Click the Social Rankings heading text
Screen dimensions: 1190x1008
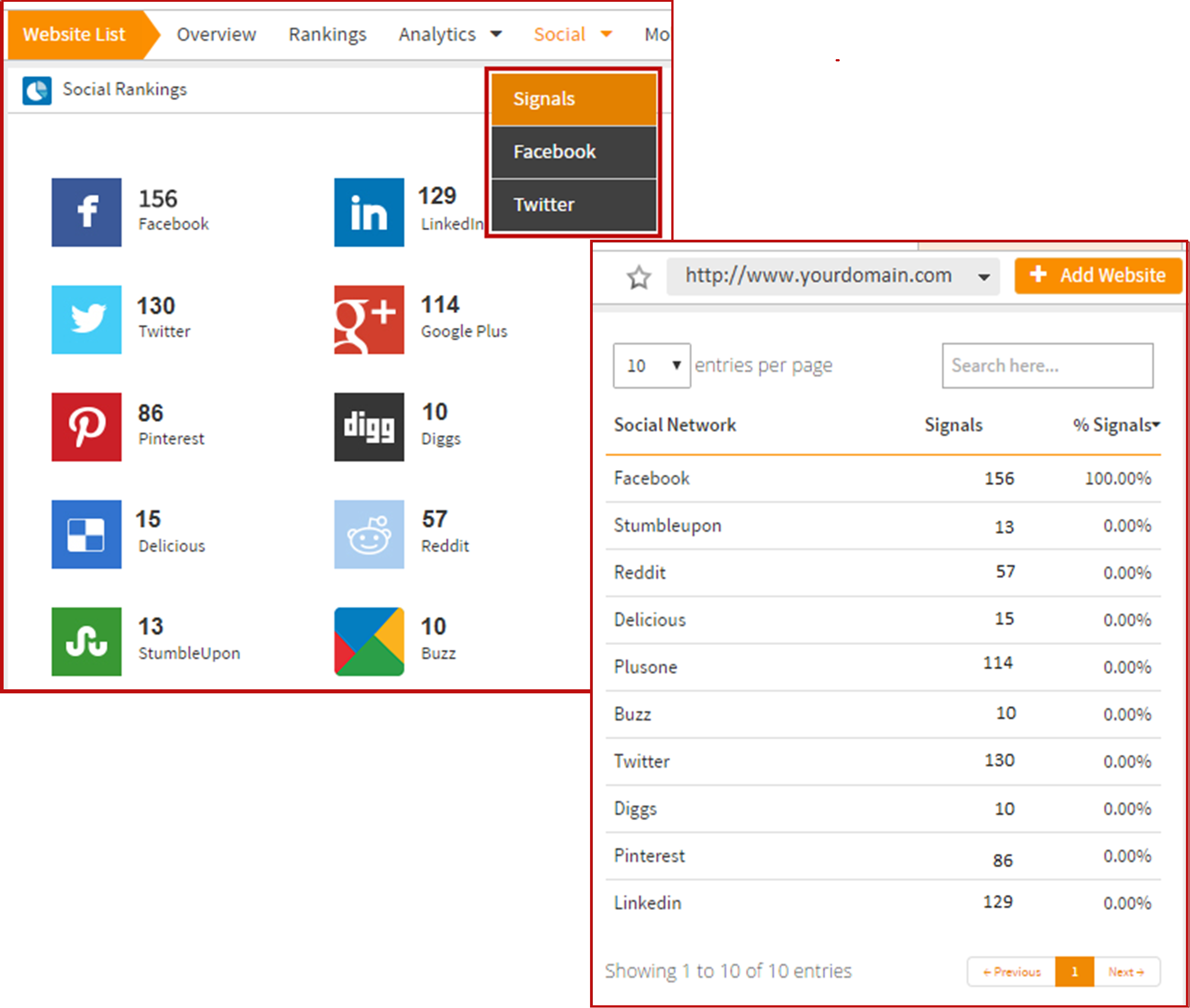click(125, 90)
